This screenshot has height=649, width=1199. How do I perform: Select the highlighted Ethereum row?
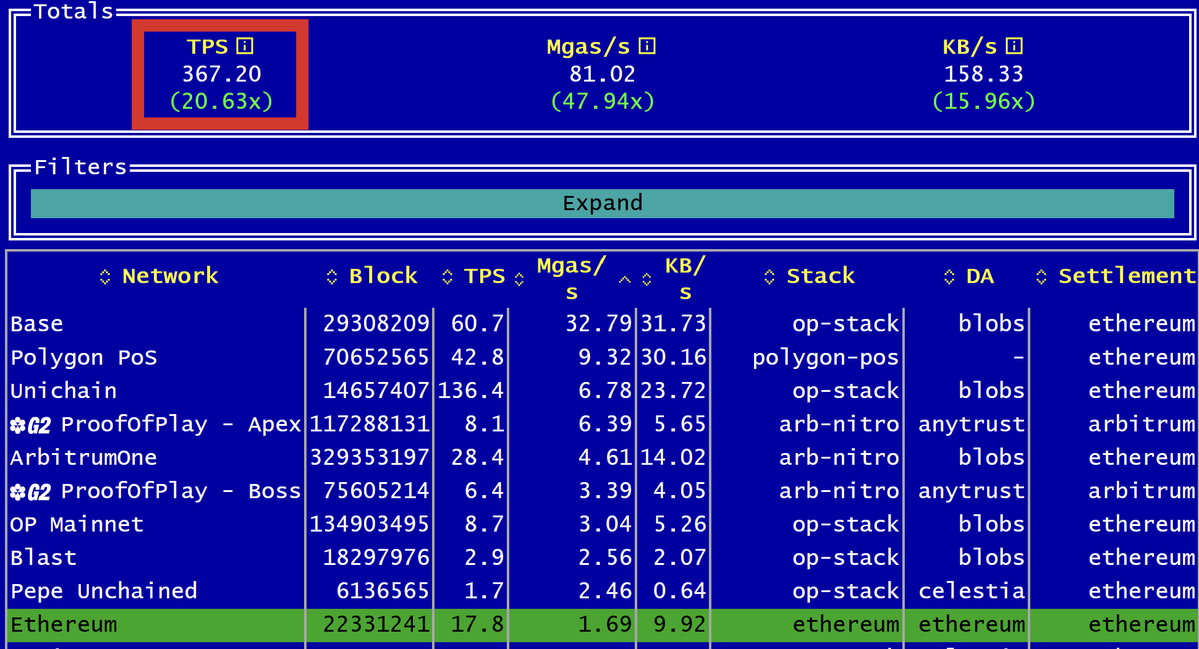[x=63, y=625]
